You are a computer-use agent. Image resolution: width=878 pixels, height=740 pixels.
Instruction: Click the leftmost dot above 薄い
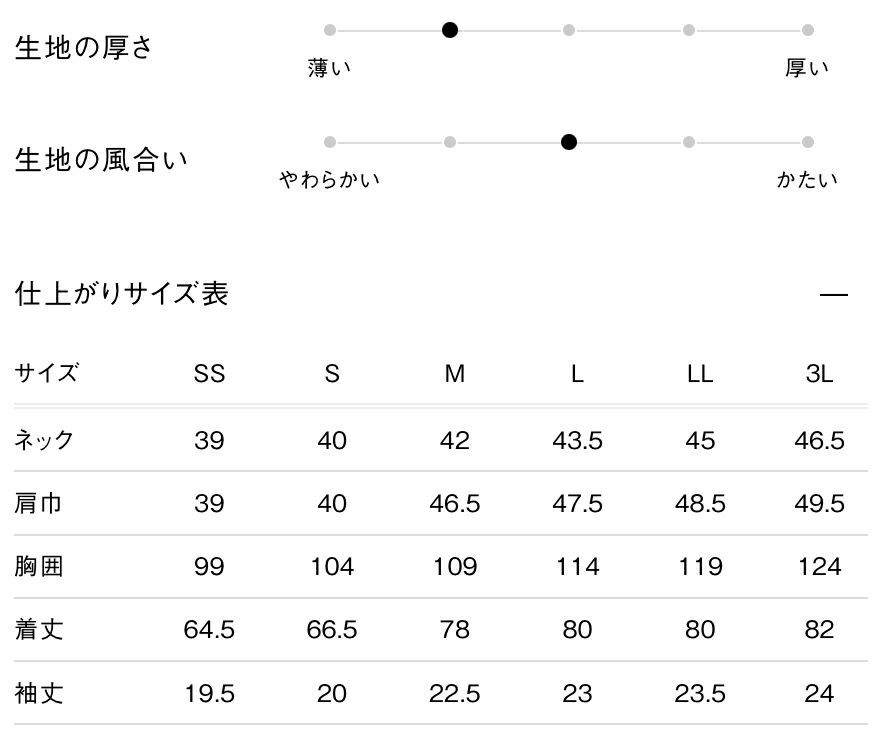coord(330,30)
